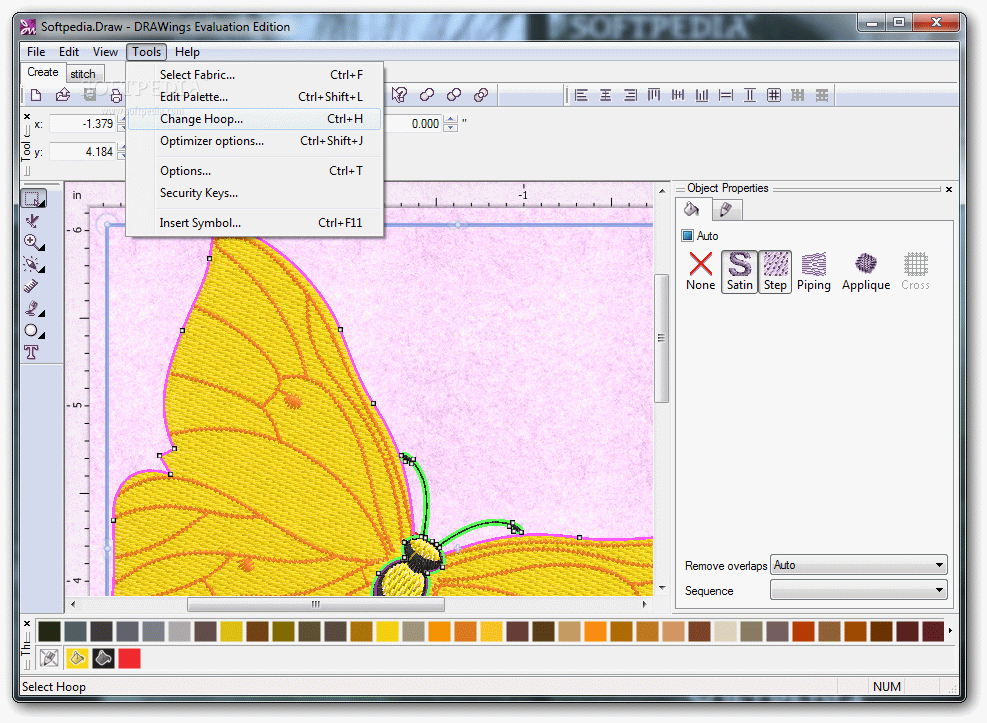Pick the ruler measure tool
The image size is (987, 723).
point(31,286)
